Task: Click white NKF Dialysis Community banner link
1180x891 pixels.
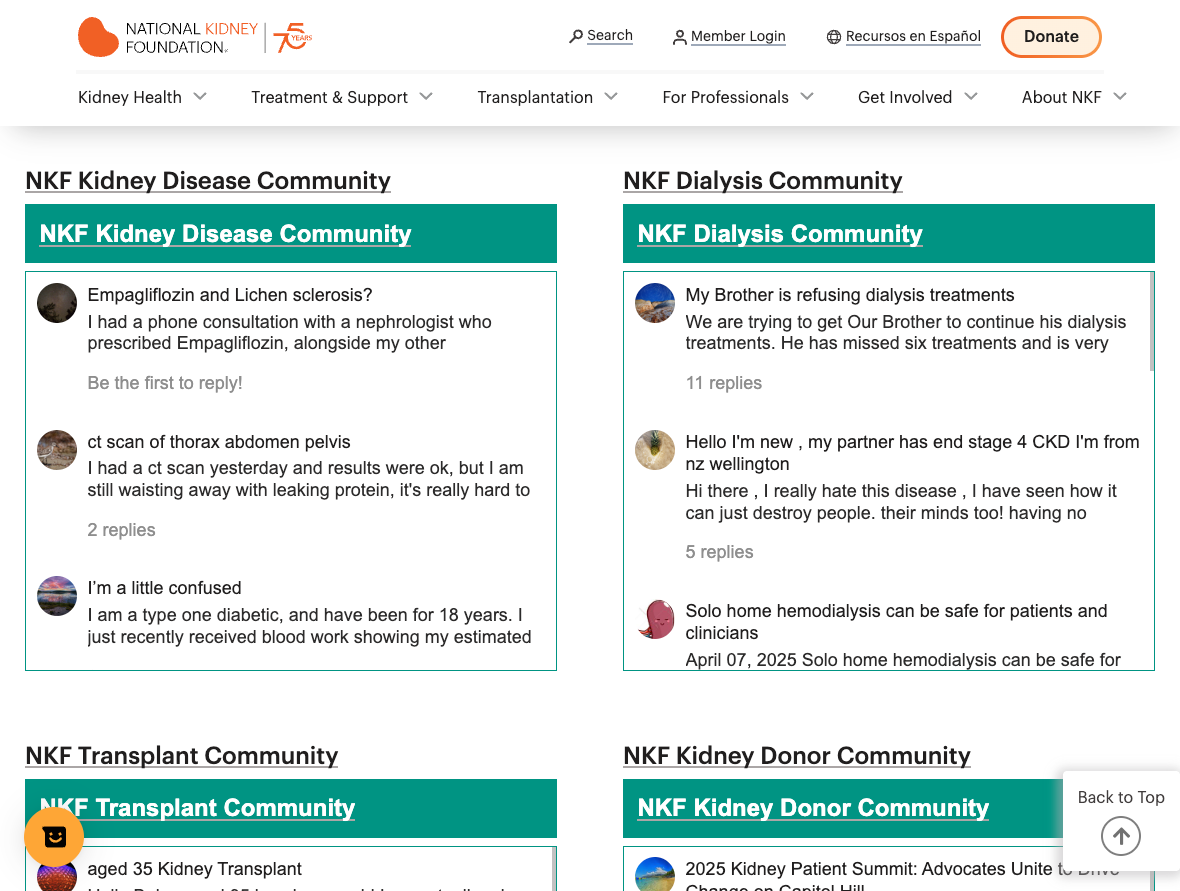Action: 780,234
